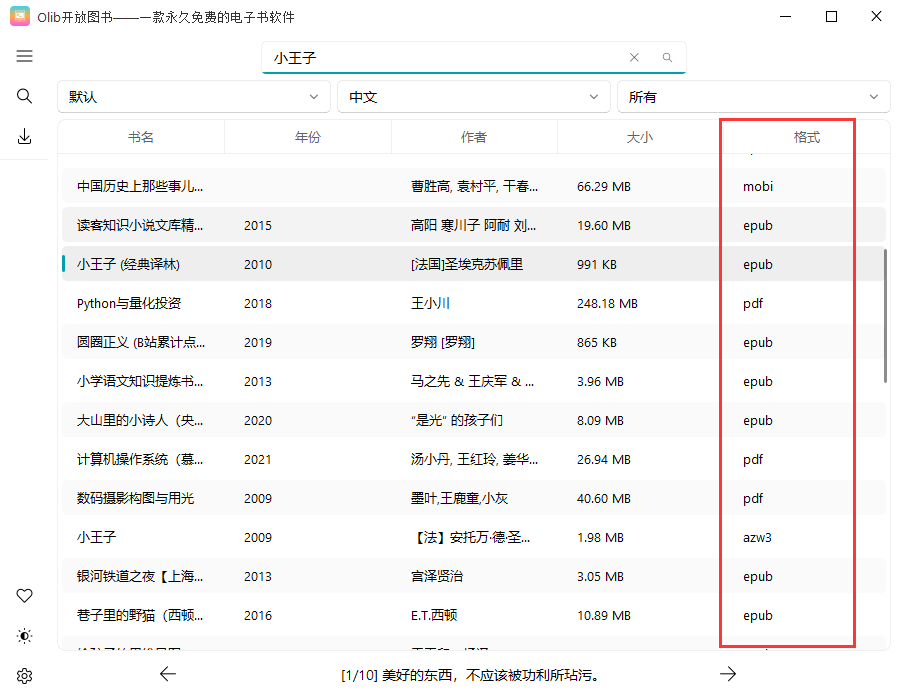Toggle sort by the 大小 column
Viewport: 900px width, 700px height.
tap(639, 137)
